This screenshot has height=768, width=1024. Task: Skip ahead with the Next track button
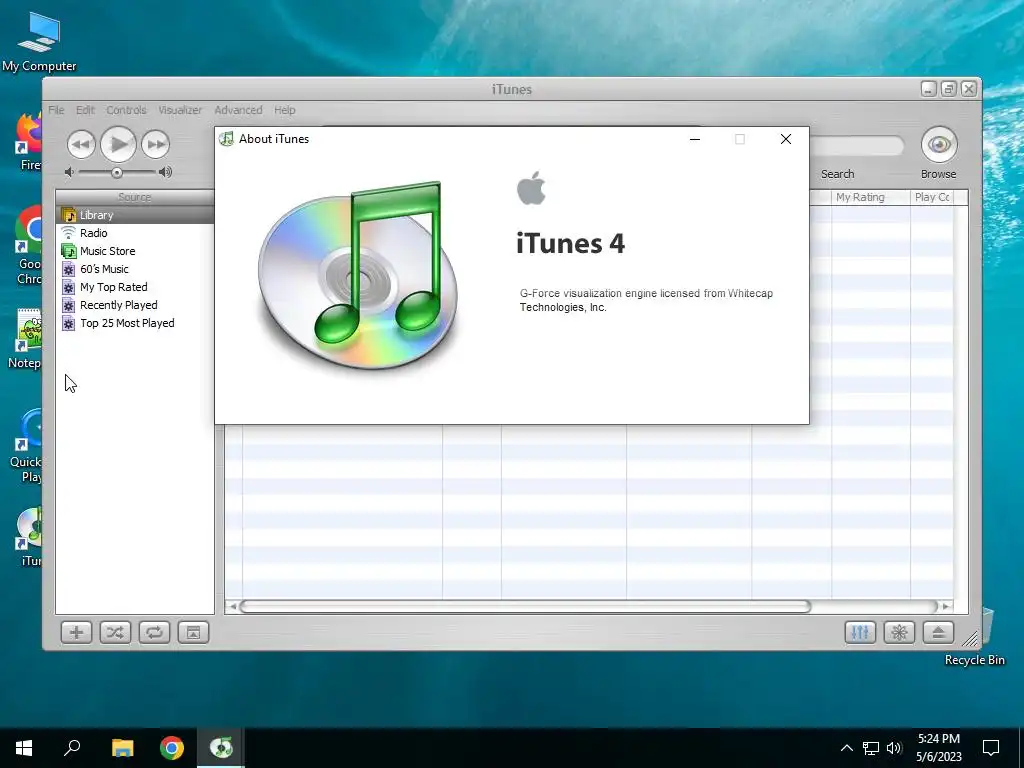(155, 144)
